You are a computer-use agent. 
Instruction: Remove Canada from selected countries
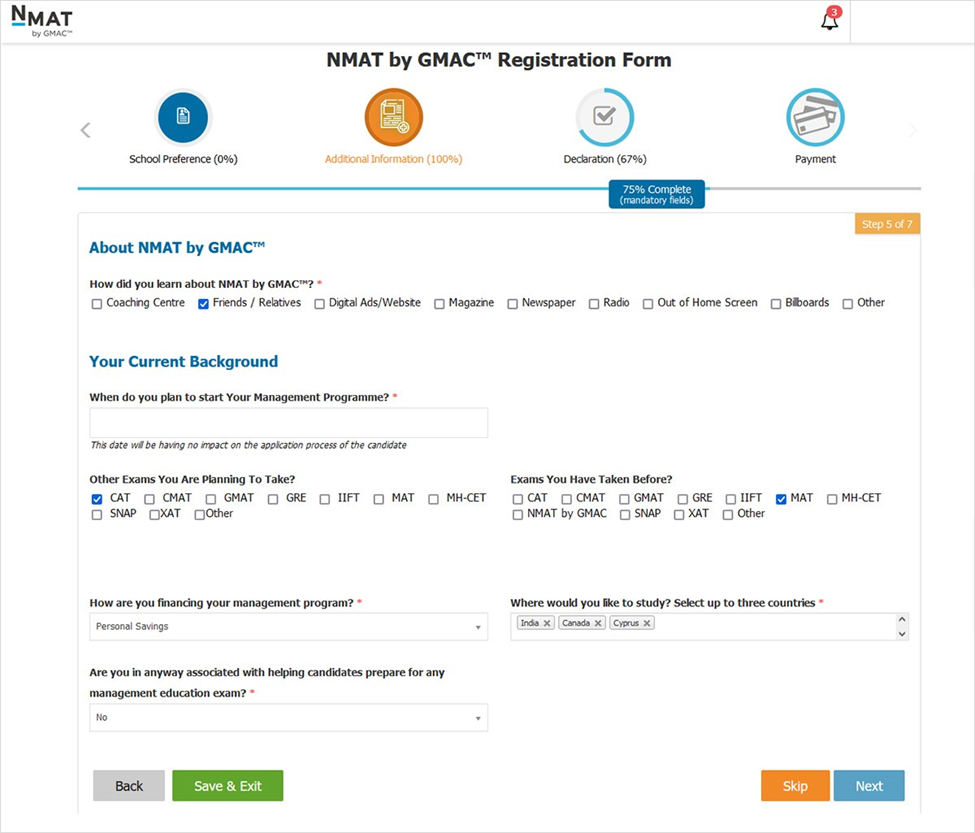598,623
